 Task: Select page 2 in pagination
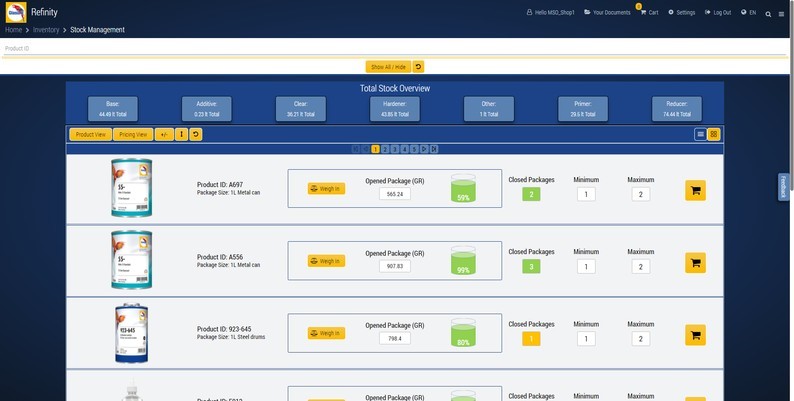(x=385, y=149)
